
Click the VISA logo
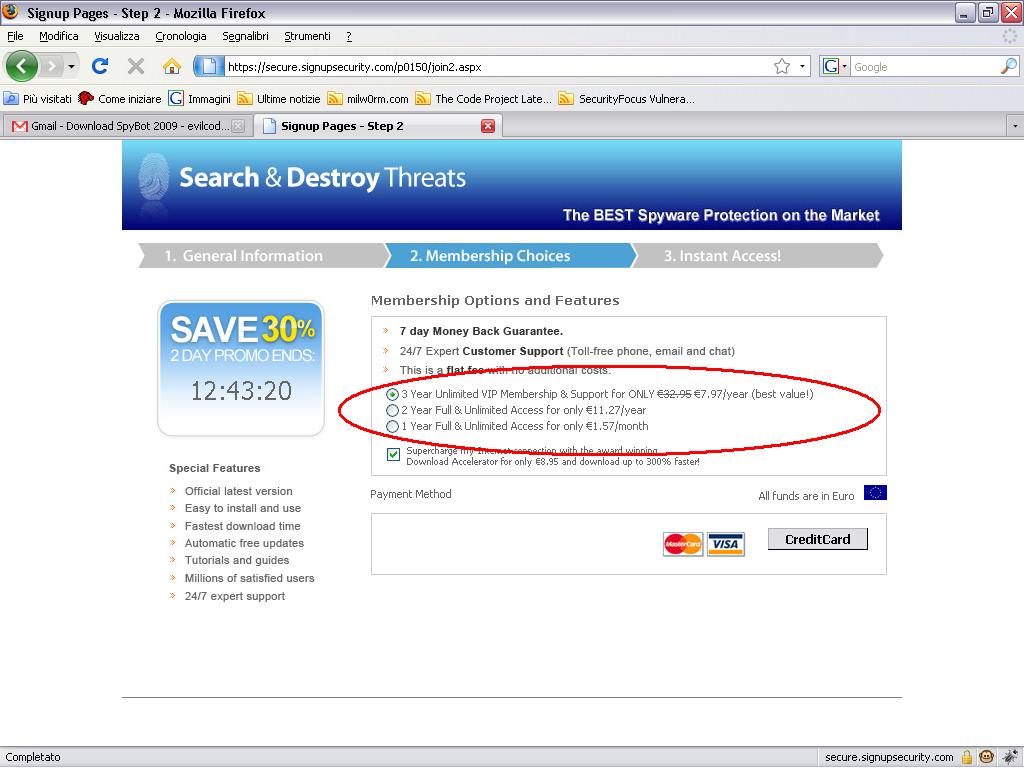pyautogui.click(x=725, y=544)
